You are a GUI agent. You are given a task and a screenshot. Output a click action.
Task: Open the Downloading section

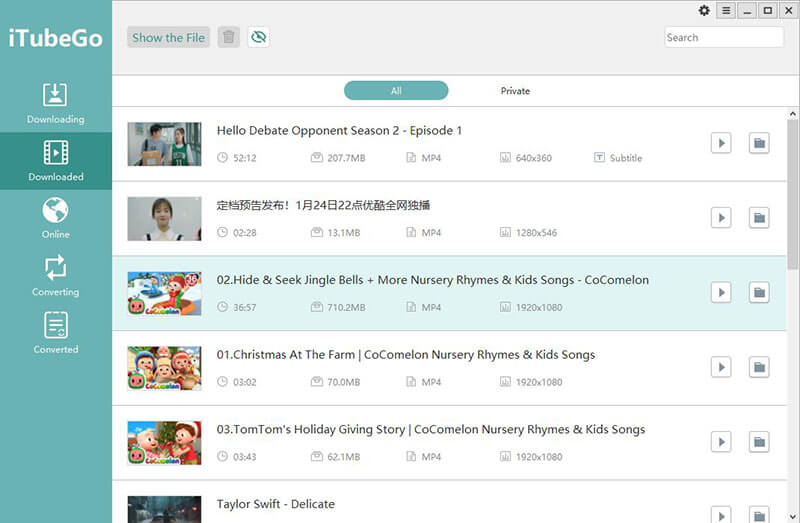click(56, 104)
